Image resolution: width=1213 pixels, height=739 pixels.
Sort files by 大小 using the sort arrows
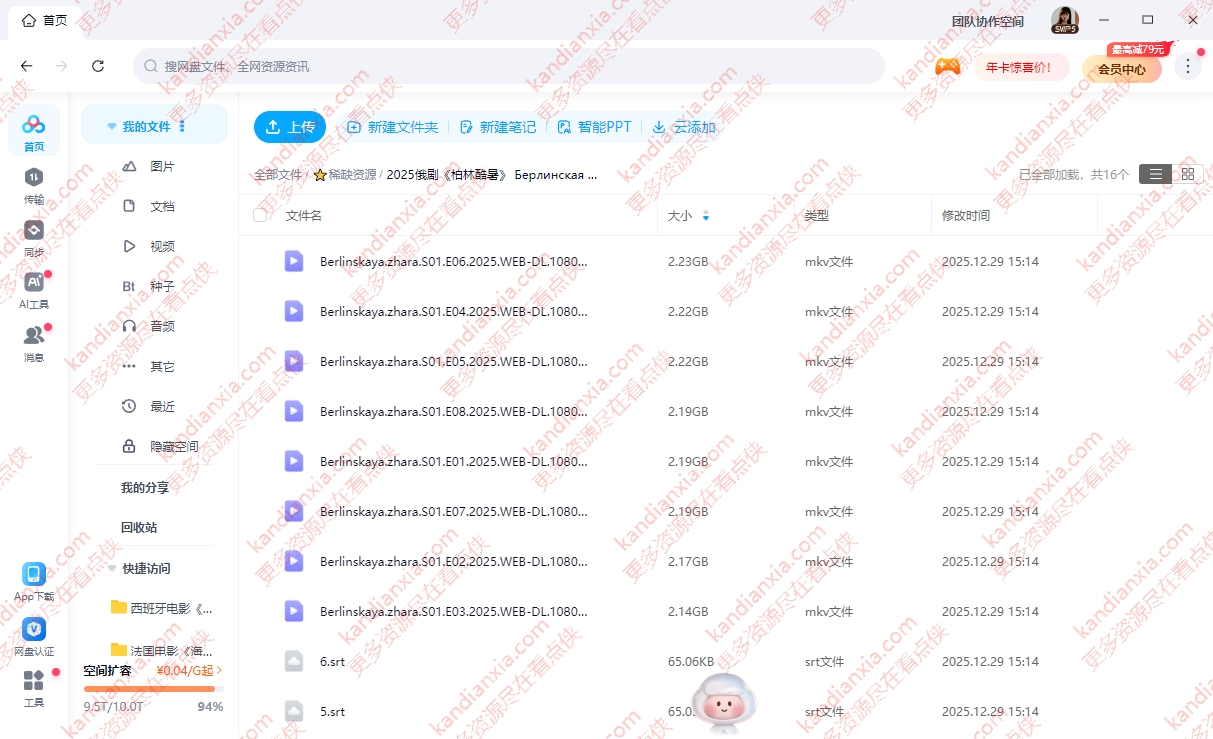tap(707, 215)
